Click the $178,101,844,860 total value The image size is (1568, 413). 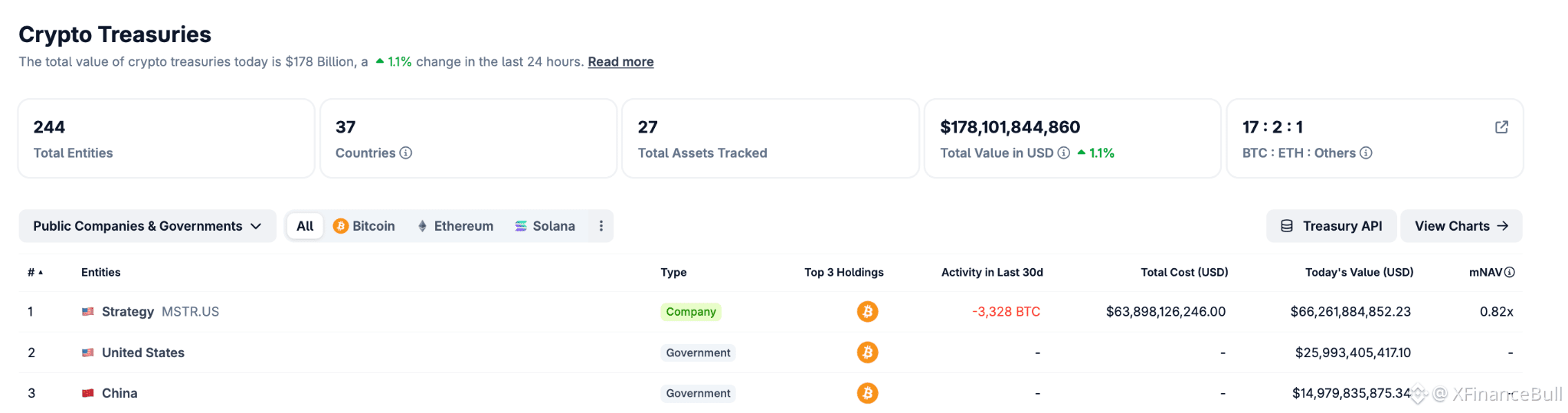pos(1010,127)
